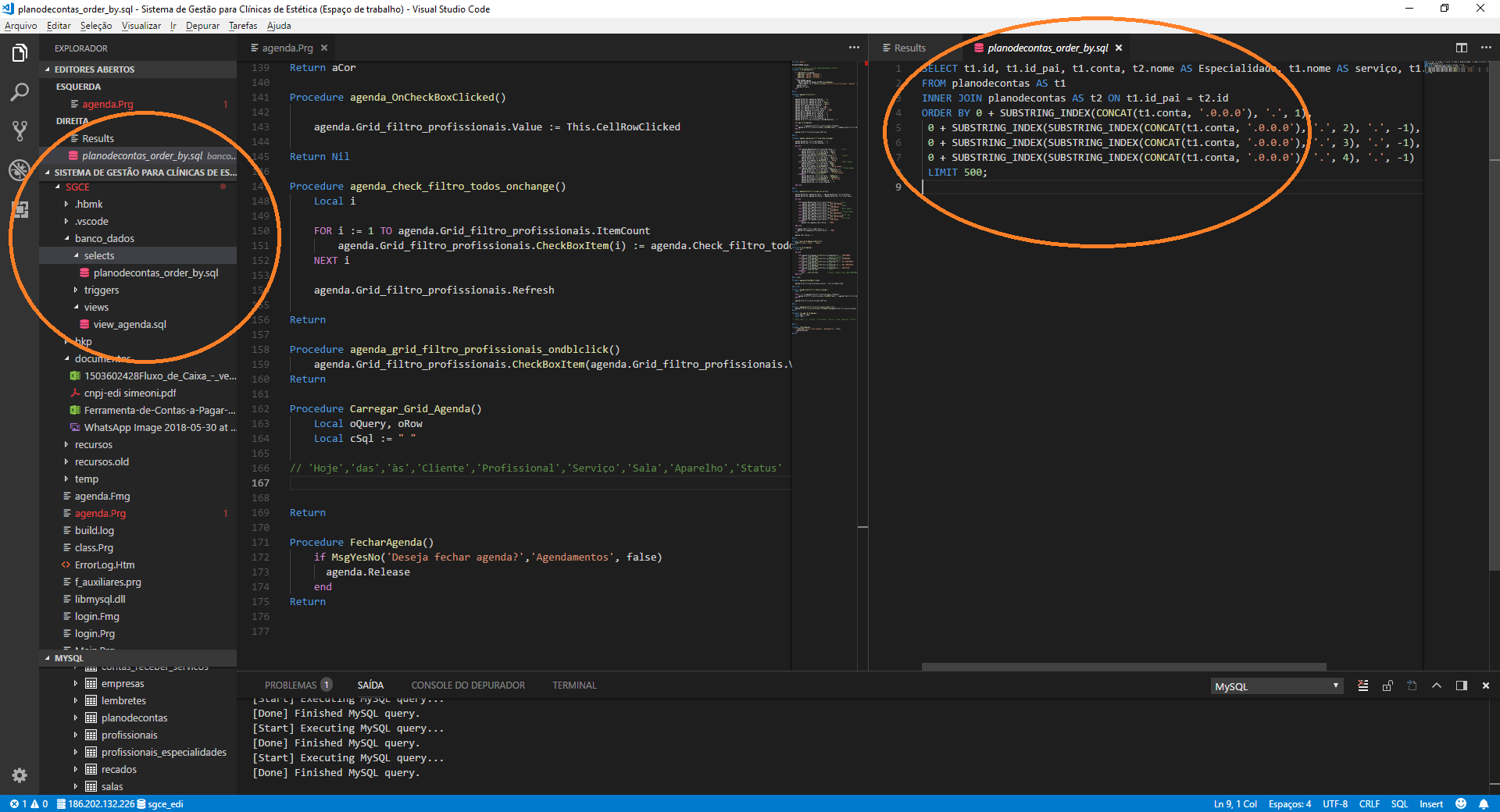Switch to the TERMINAL panel tab
This screenshot has height=812, width=1500.
[574, 686]
